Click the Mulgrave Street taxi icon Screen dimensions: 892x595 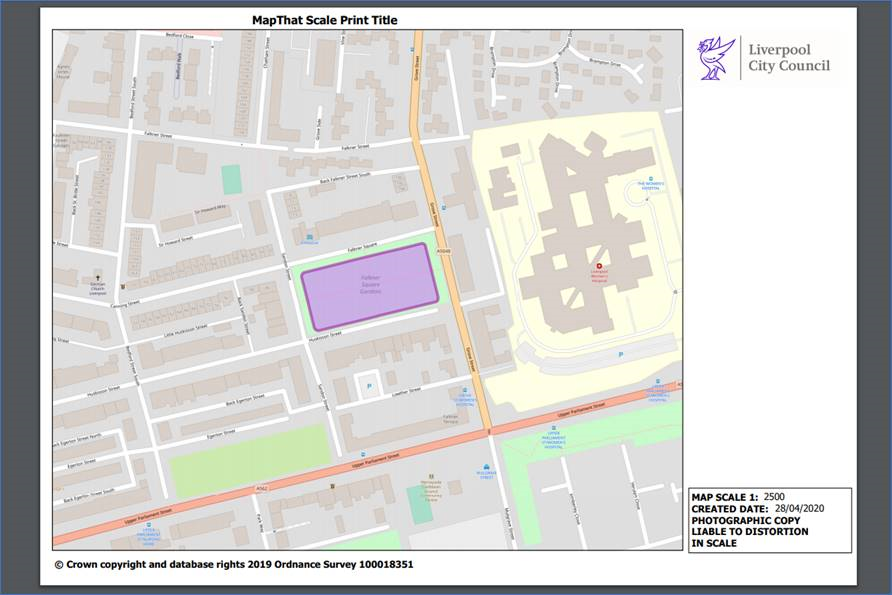point(486,466)
